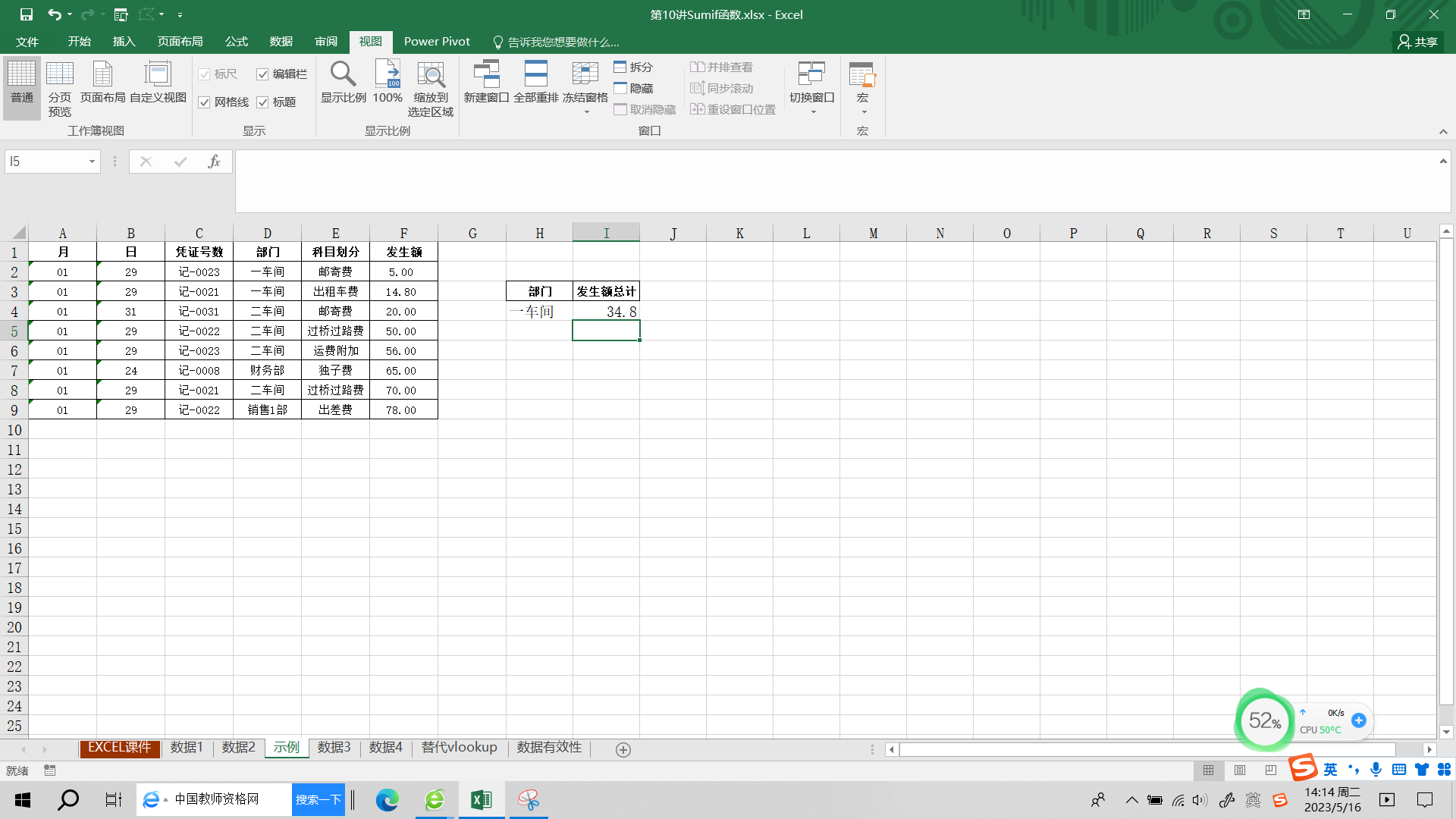
Task: Open the 数据有效性 sheet tab
Action: click(x=549, y=748)
